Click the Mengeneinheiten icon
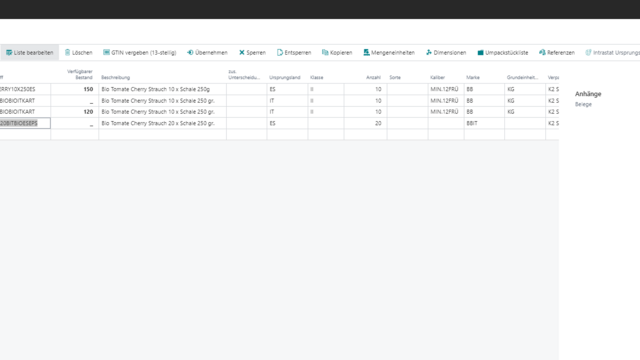 (x=366, y=52)
